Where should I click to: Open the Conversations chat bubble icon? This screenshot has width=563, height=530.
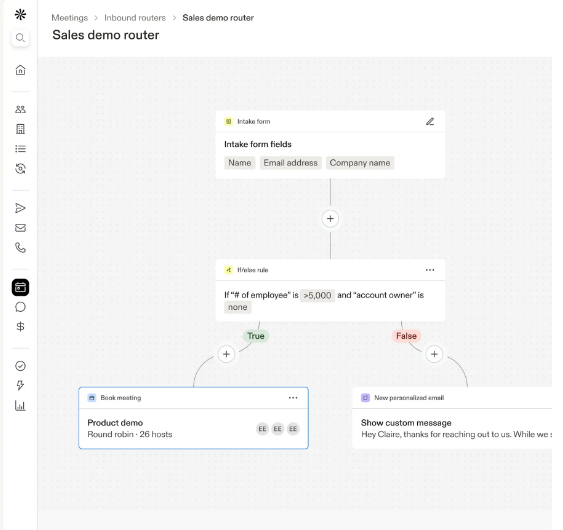(20, 307)
